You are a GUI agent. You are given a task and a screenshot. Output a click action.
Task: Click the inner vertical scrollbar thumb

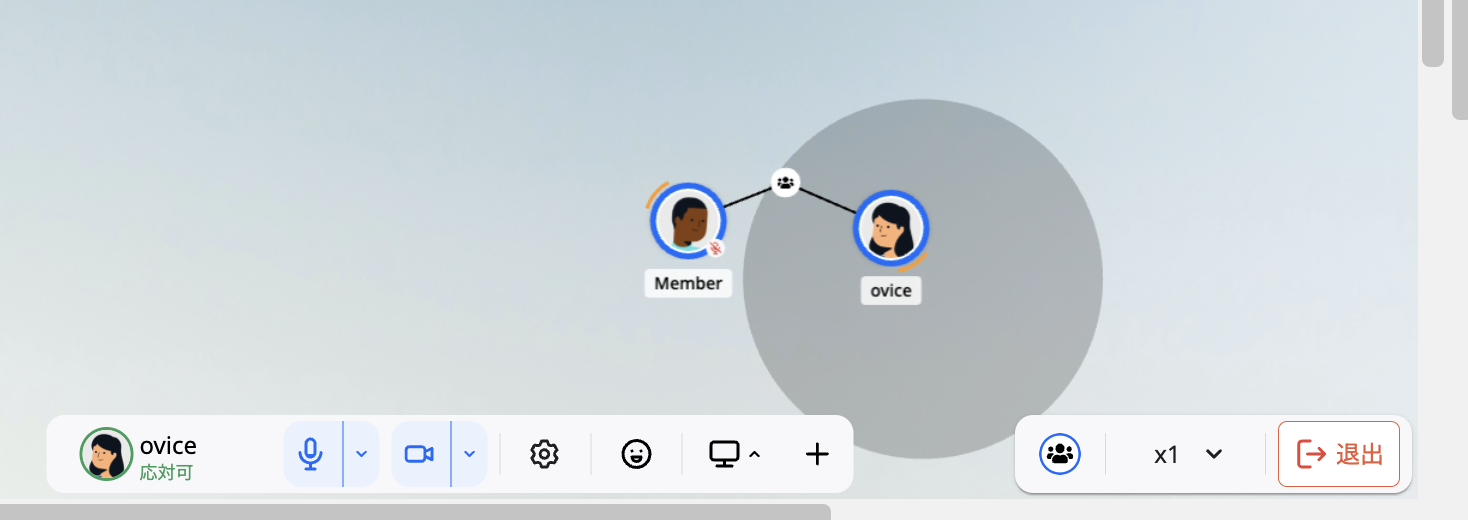[1433, 33]
